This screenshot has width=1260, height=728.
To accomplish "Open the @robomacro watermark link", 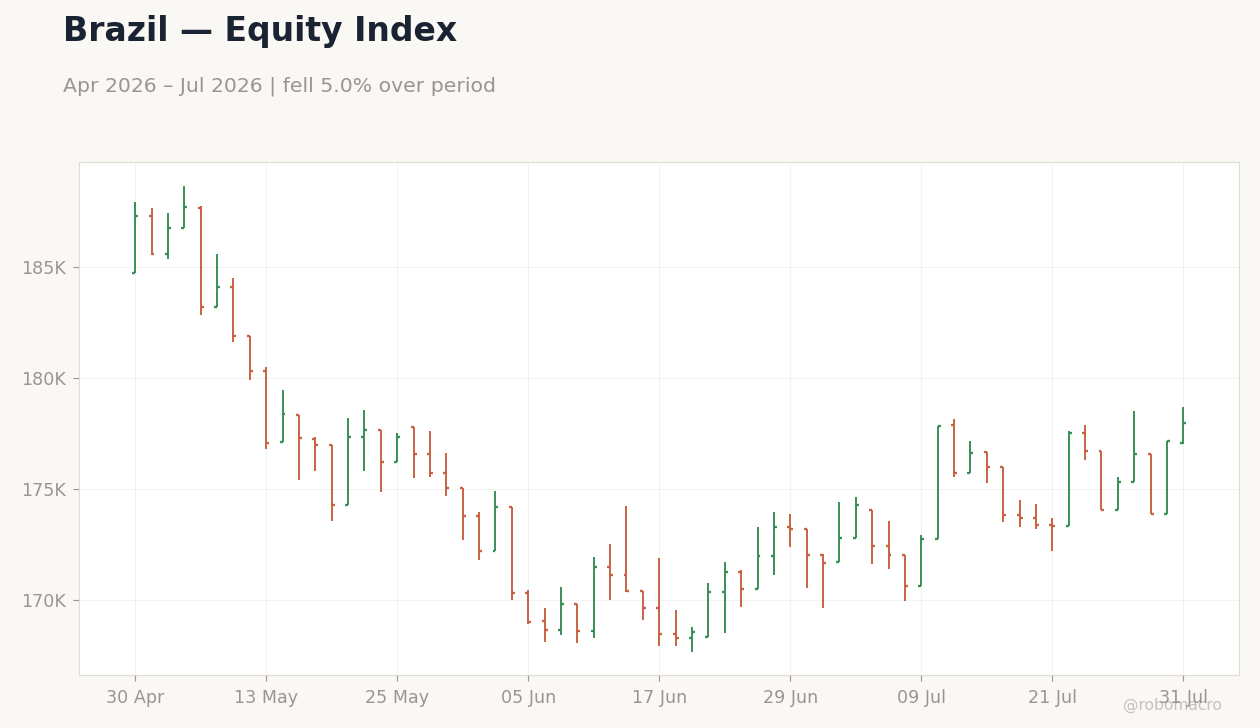I will (x=1172, y=705).
